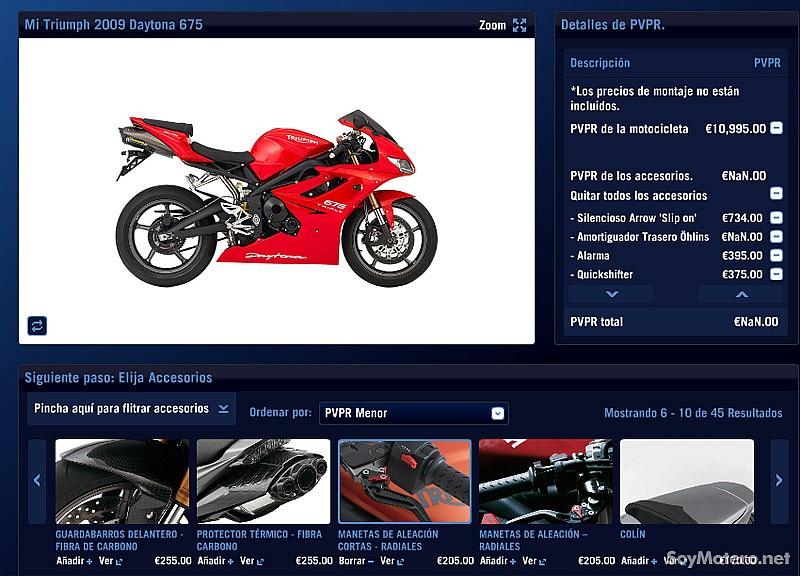
Task: Click the Quitar todos los accesorios text
Action: point(639,196)
